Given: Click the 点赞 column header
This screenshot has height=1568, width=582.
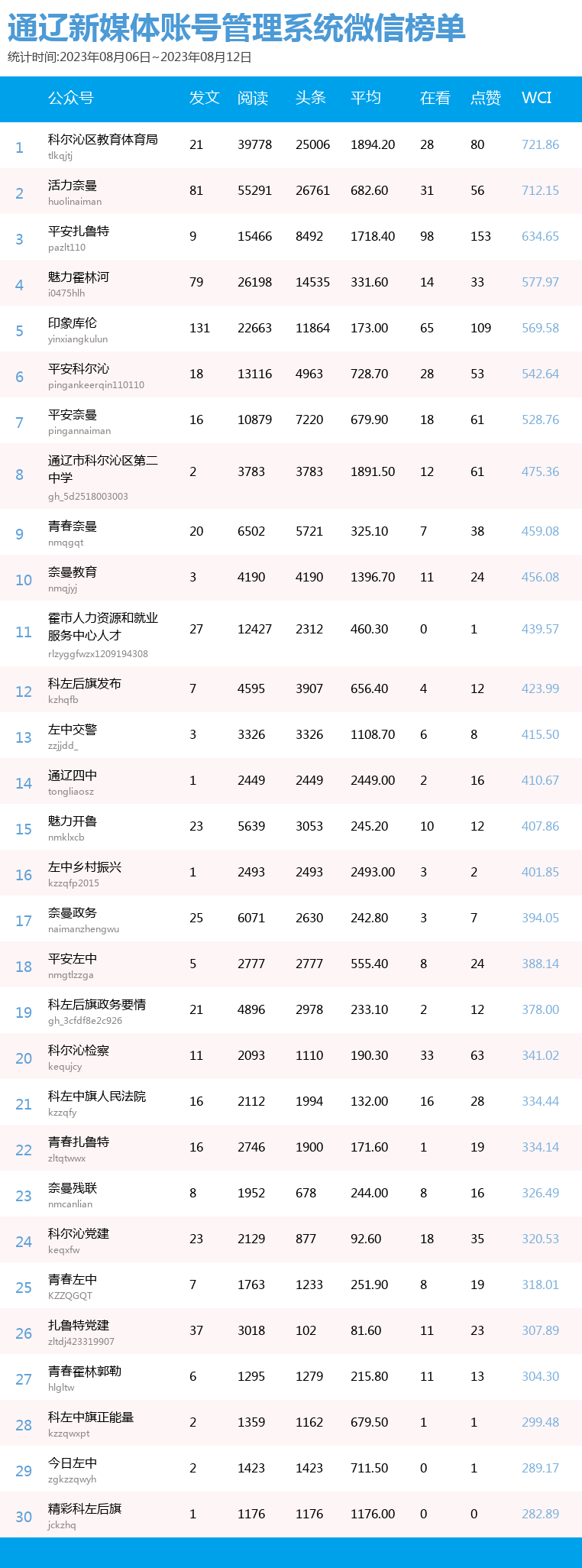Looking at the screenshot, I should coord(486,98).
